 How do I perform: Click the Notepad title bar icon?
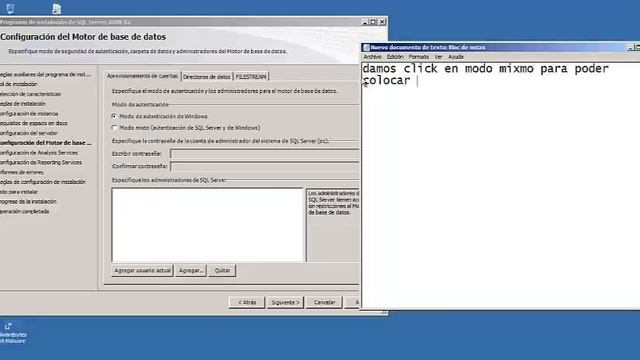coord(366,47)
